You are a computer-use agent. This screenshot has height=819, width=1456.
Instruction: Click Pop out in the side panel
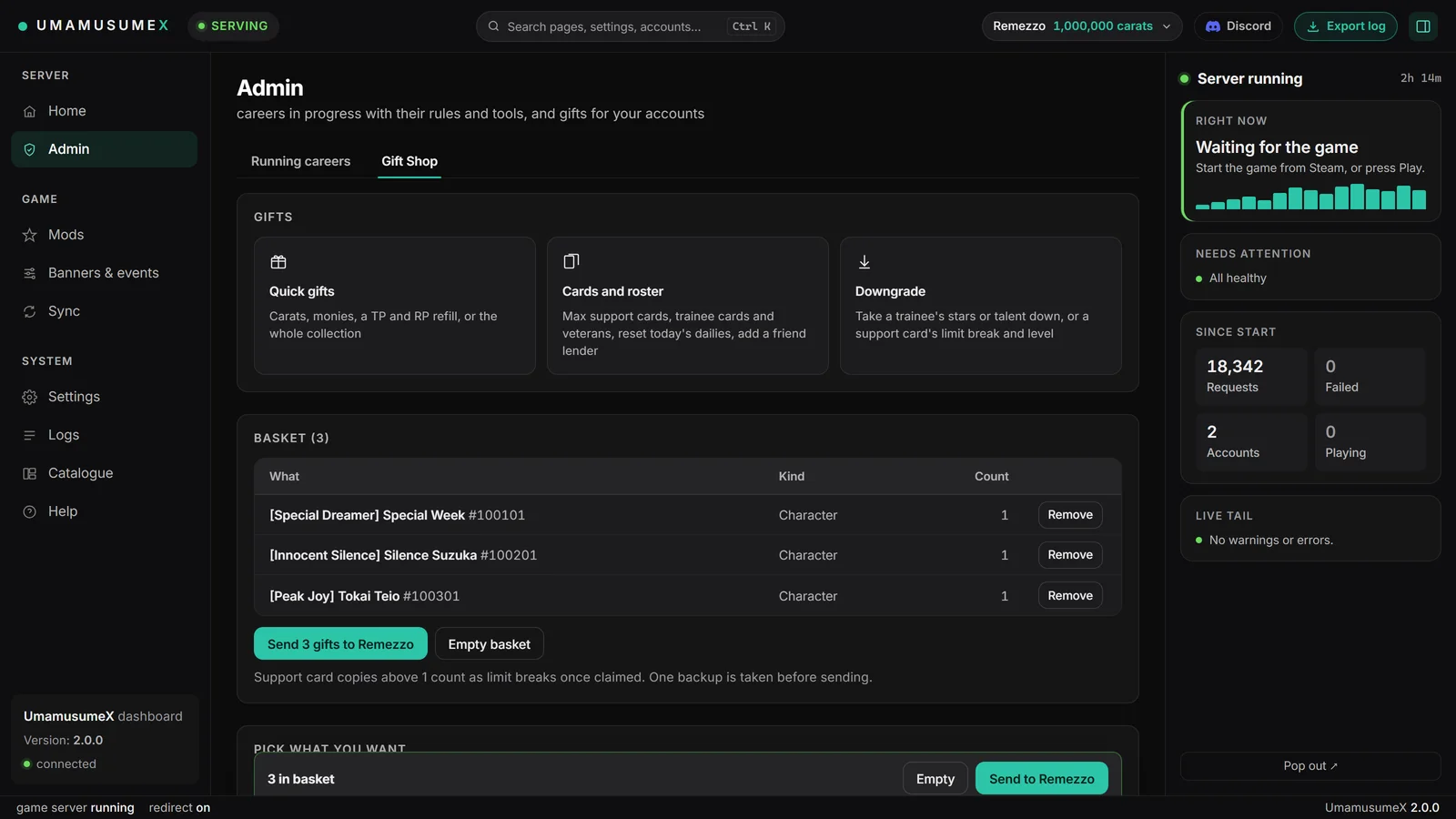[1310, 766]
